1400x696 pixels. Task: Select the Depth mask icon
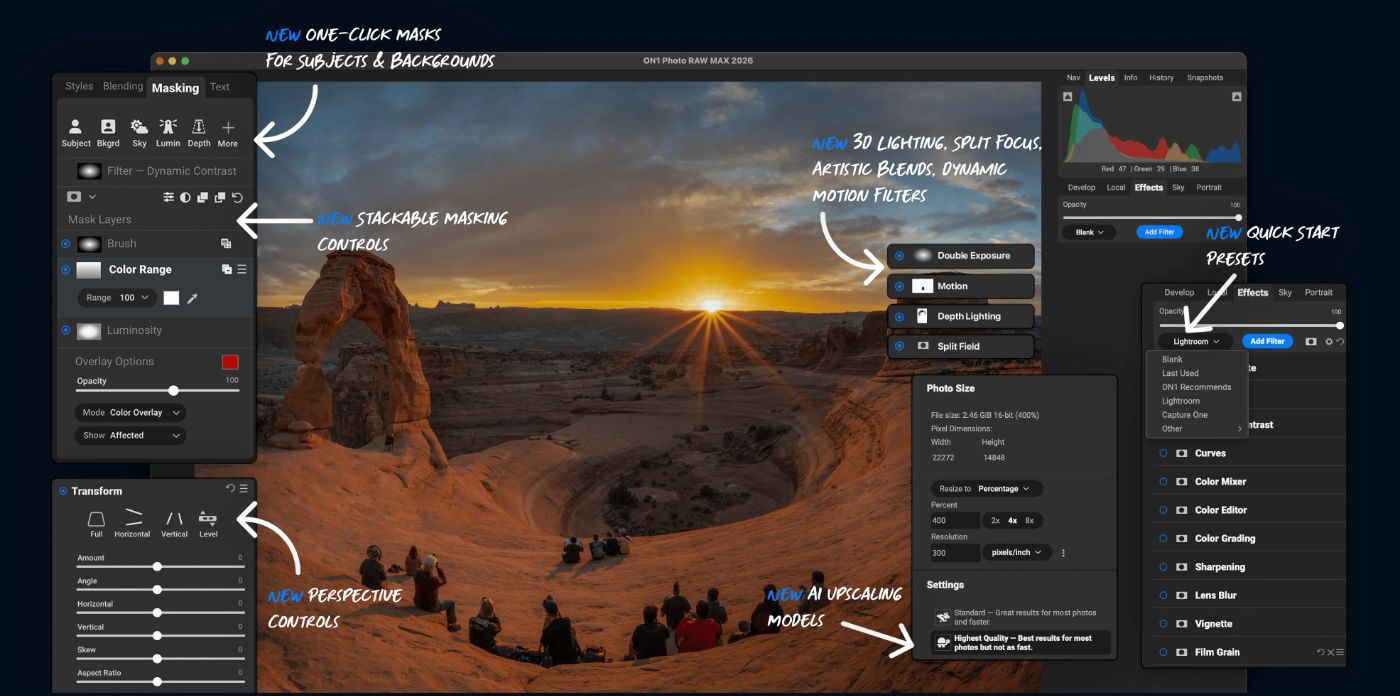tap(199, 128)
